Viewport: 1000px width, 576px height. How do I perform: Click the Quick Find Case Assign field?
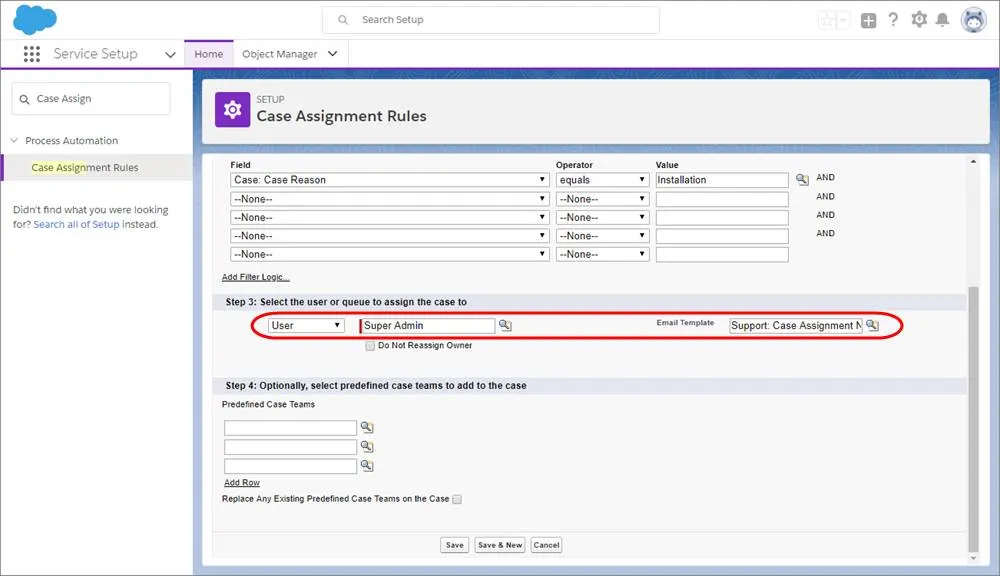pos(91,99)
